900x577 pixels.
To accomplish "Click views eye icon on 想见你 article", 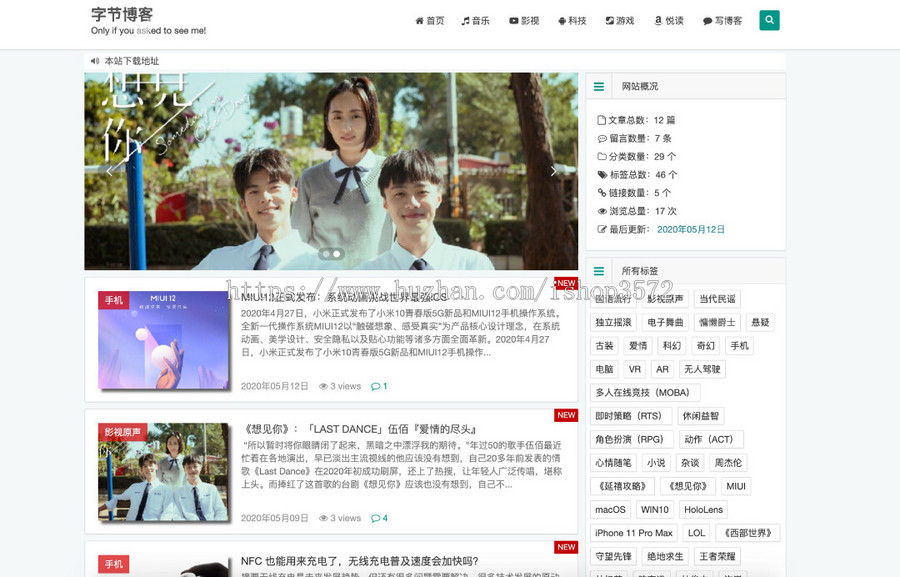I will pos(323,518).
